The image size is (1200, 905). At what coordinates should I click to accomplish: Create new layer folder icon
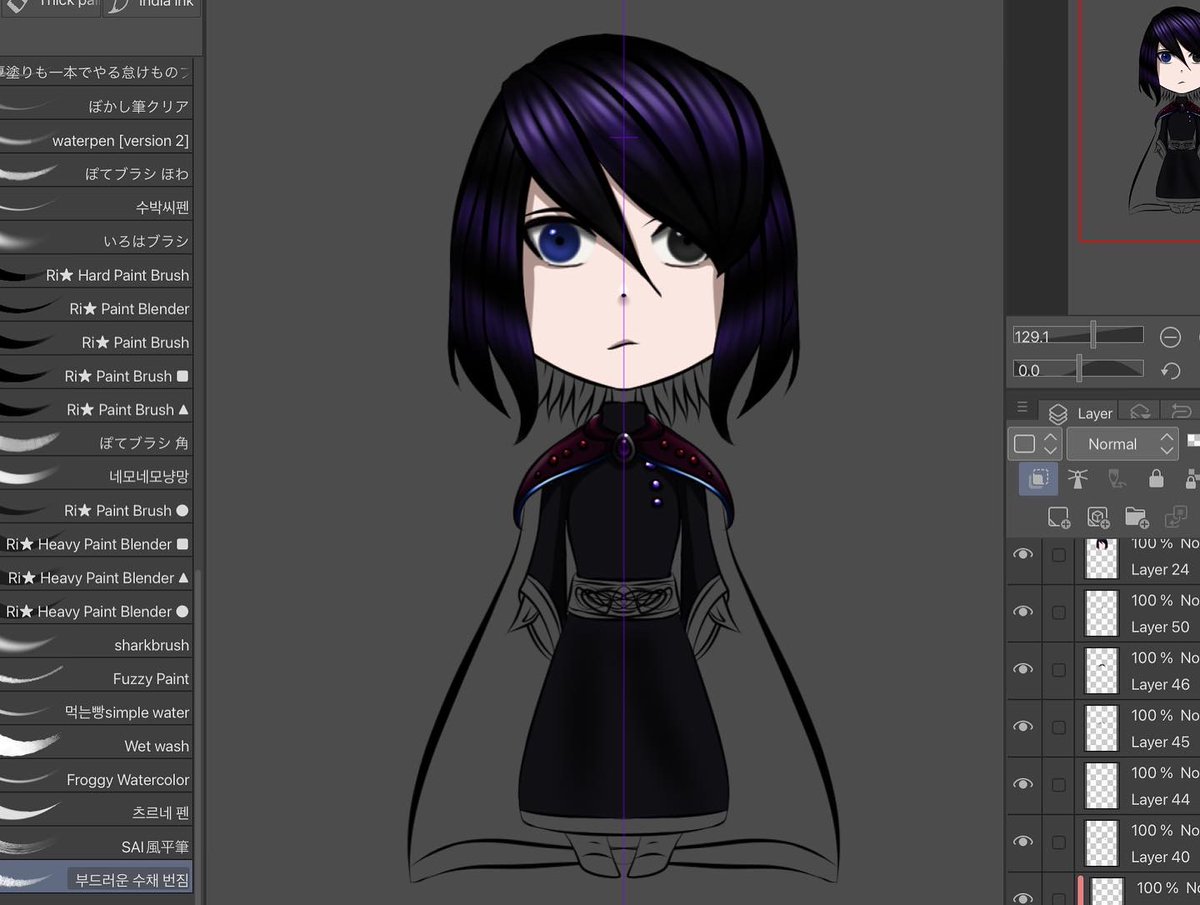[1136, 517]
